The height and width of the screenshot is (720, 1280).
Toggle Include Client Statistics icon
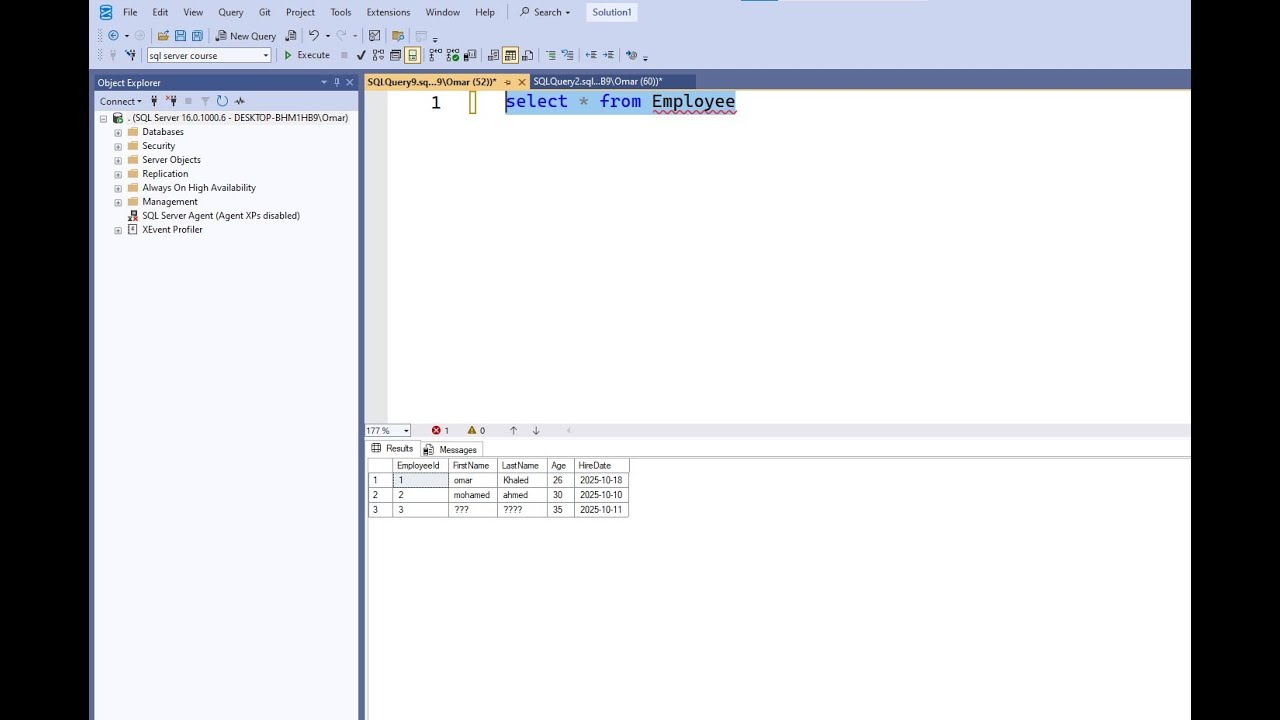click(x=469, y=55)
